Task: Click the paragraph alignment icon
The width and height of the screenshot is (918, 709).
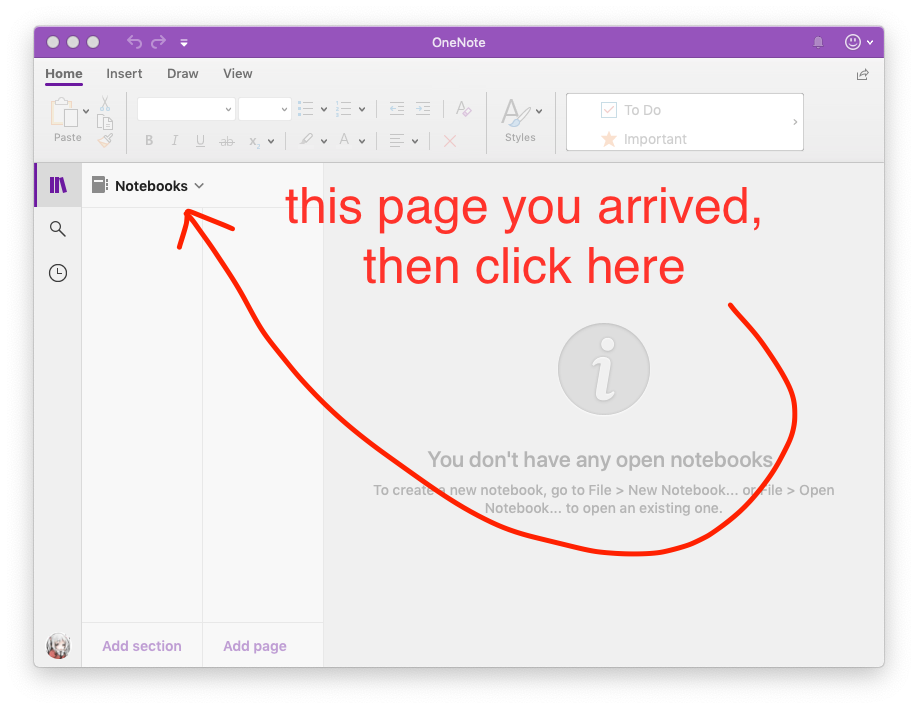Action: 397,141
